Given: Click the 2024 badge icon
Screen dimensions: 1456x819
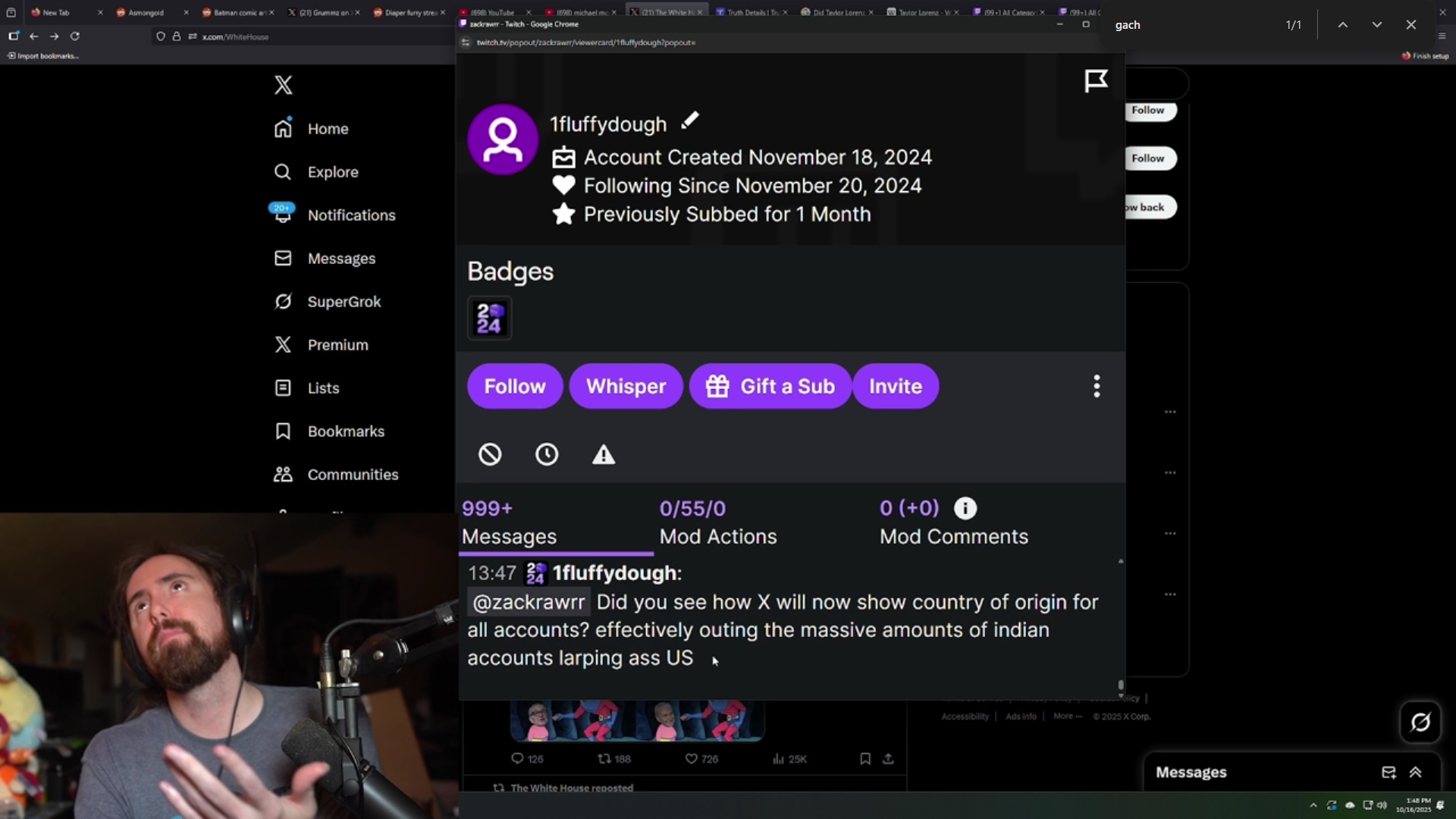Looking at the screenshot, I should [490, 318].
